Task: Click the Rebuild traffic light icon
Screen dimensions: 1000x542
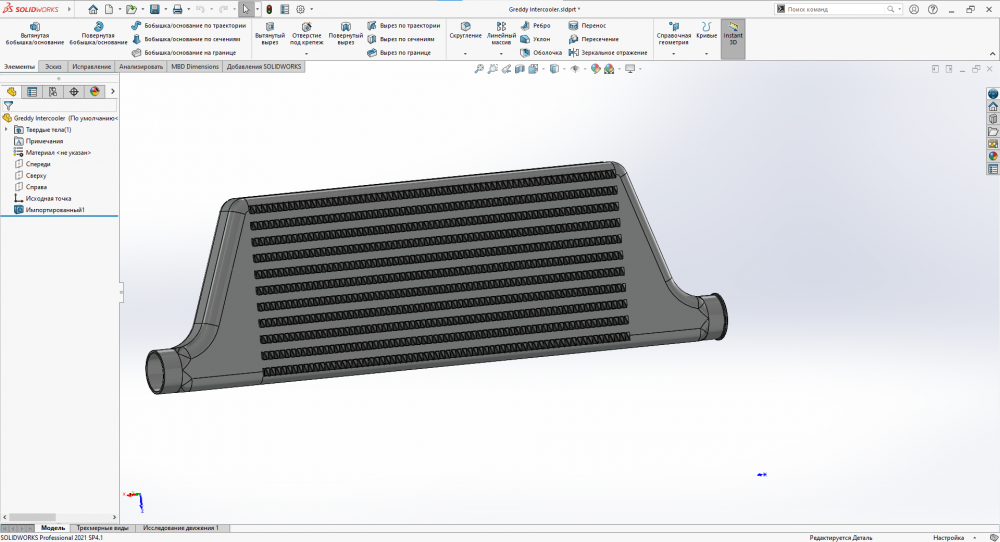Action: (x=270, y=9)
